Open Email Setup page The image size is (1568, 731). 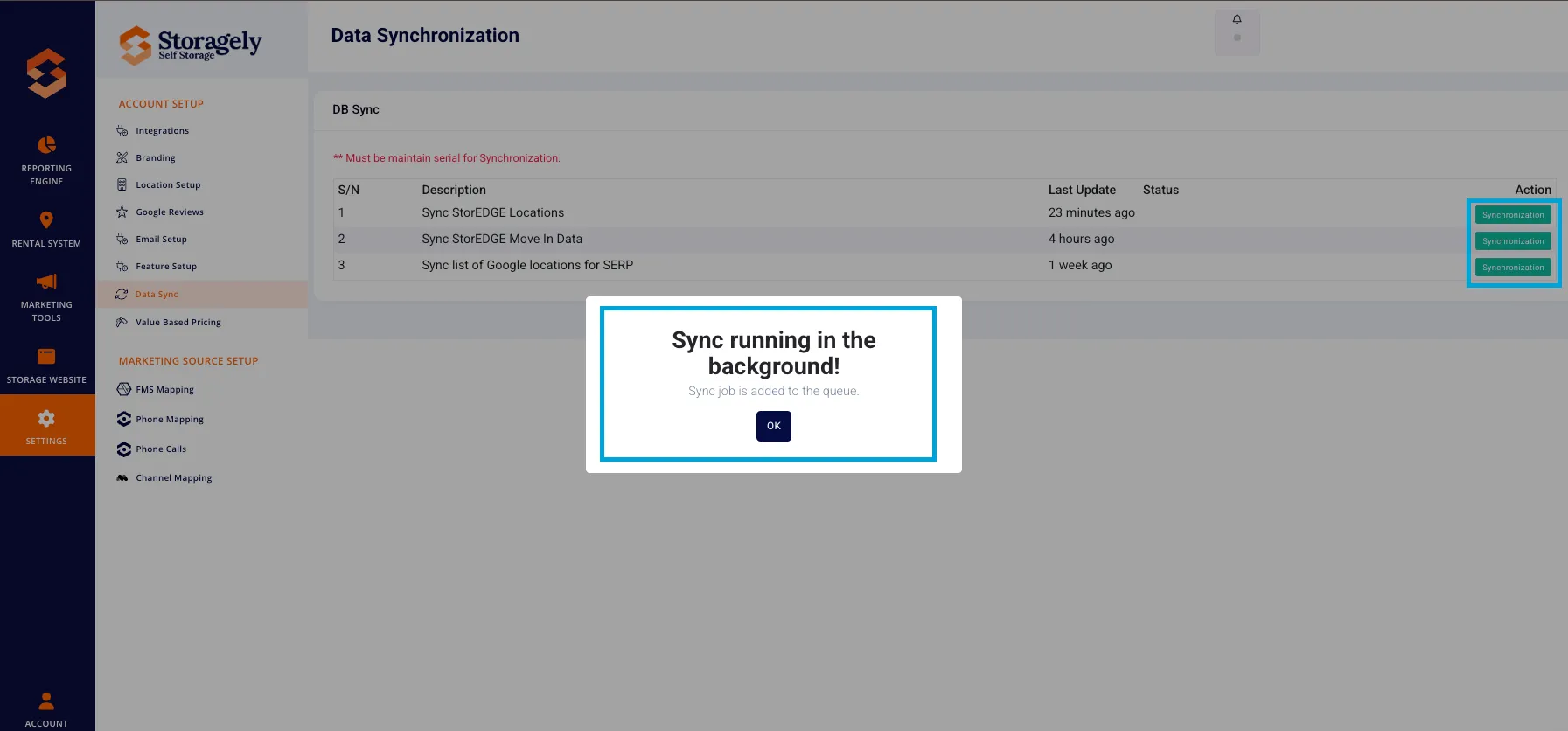tap(161, 240)
